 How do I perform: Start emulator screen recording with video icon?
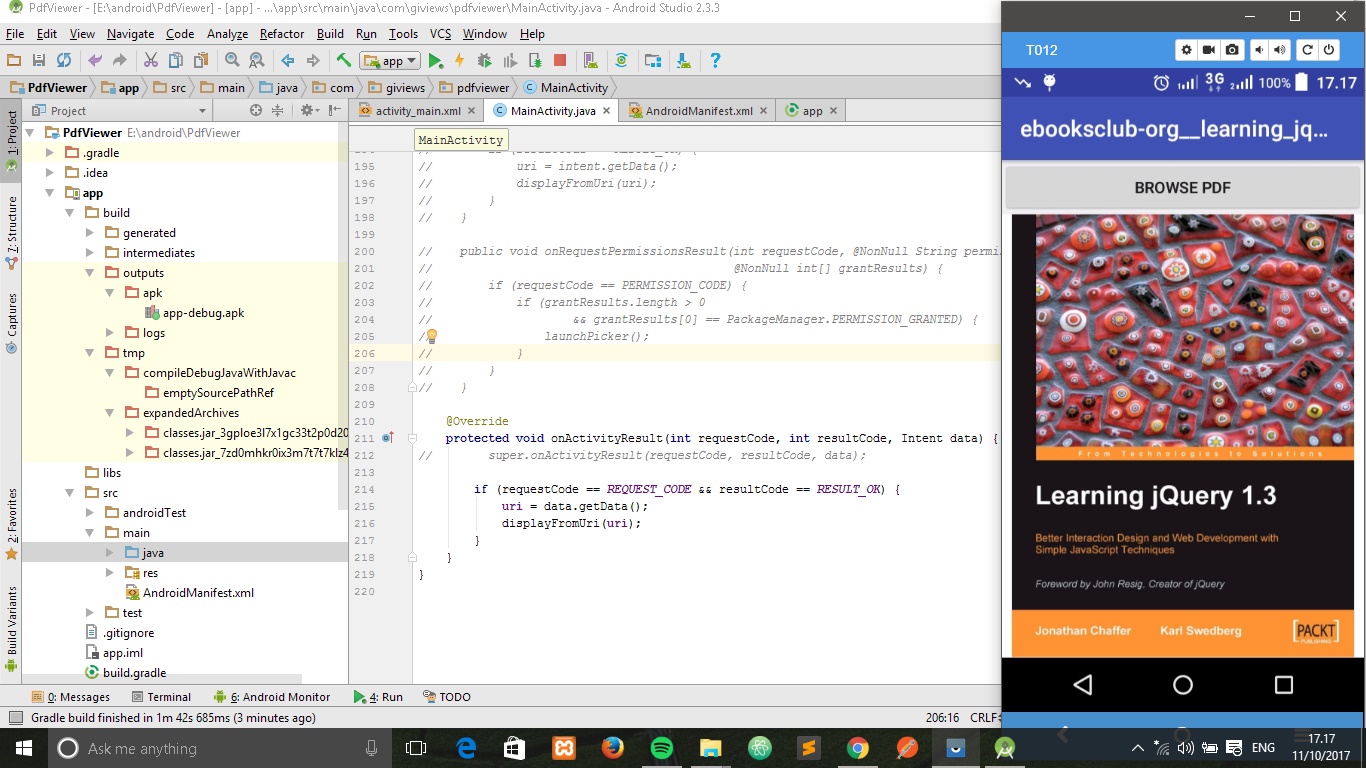click(x=1209, y=50)
